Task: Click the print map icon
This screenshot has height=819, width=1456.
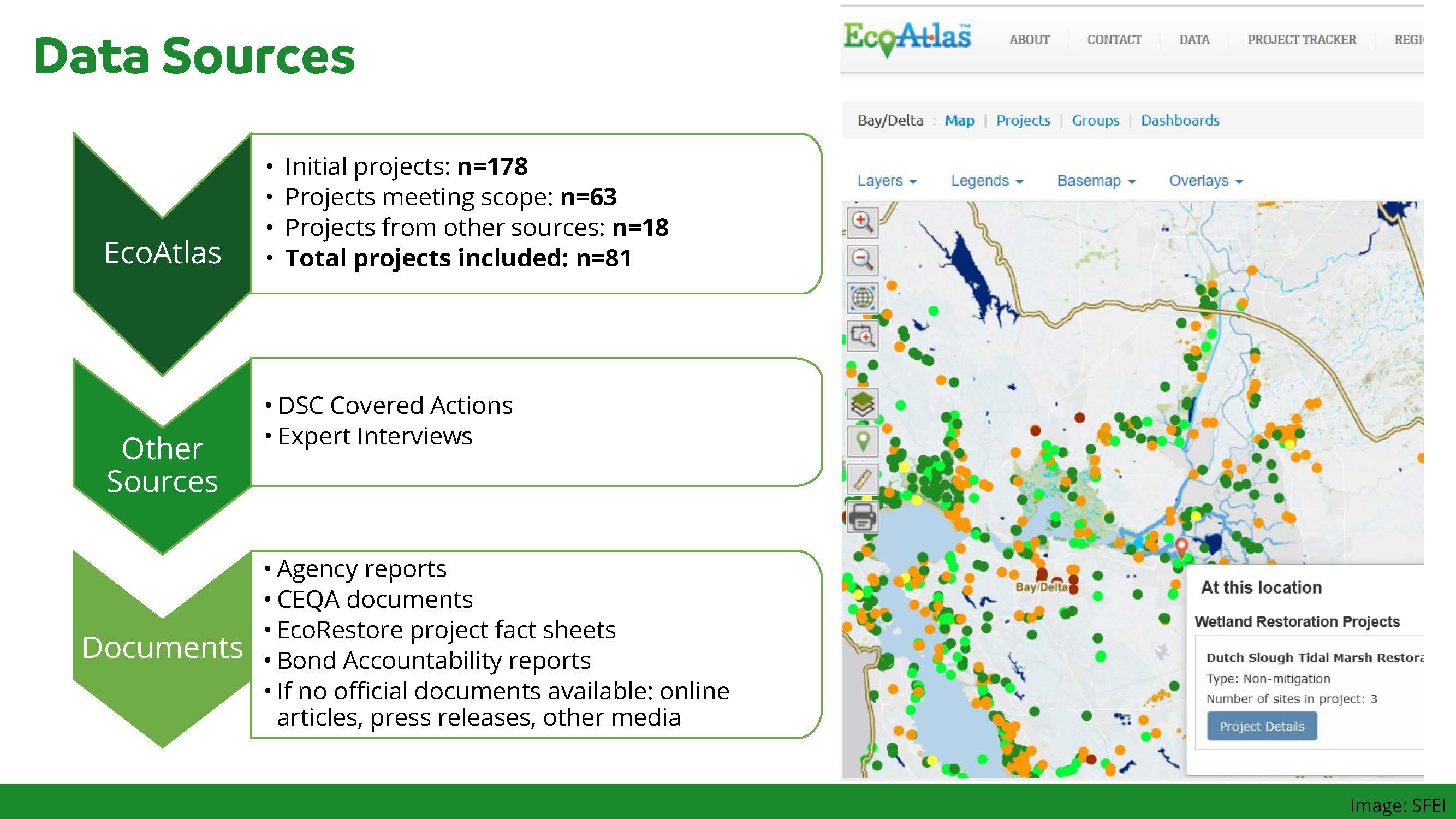Action: tap(862, 517)
